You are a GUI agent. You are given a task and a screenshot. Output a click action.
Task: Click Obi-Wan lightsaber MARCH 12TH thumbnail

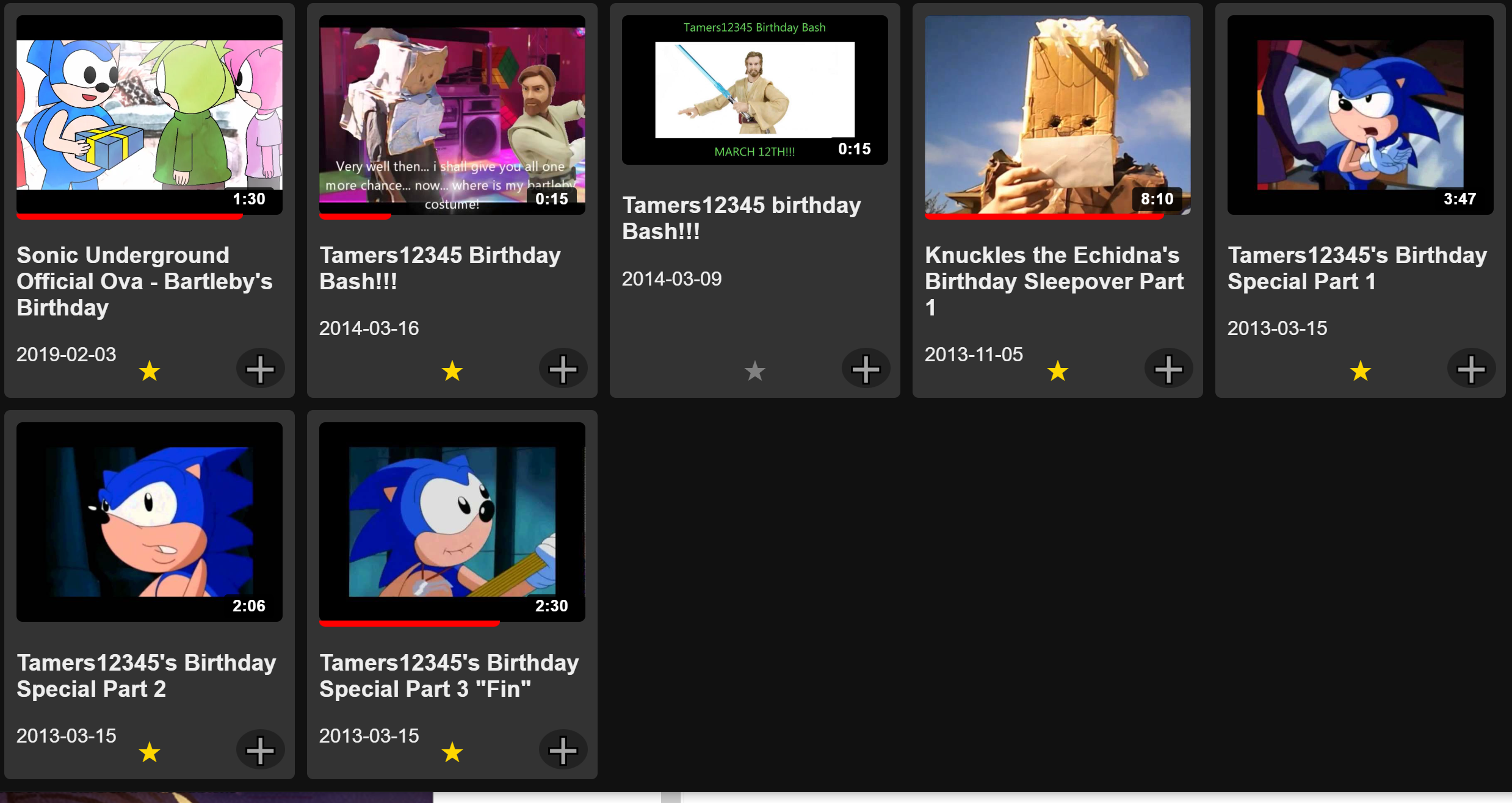(754, 90)
